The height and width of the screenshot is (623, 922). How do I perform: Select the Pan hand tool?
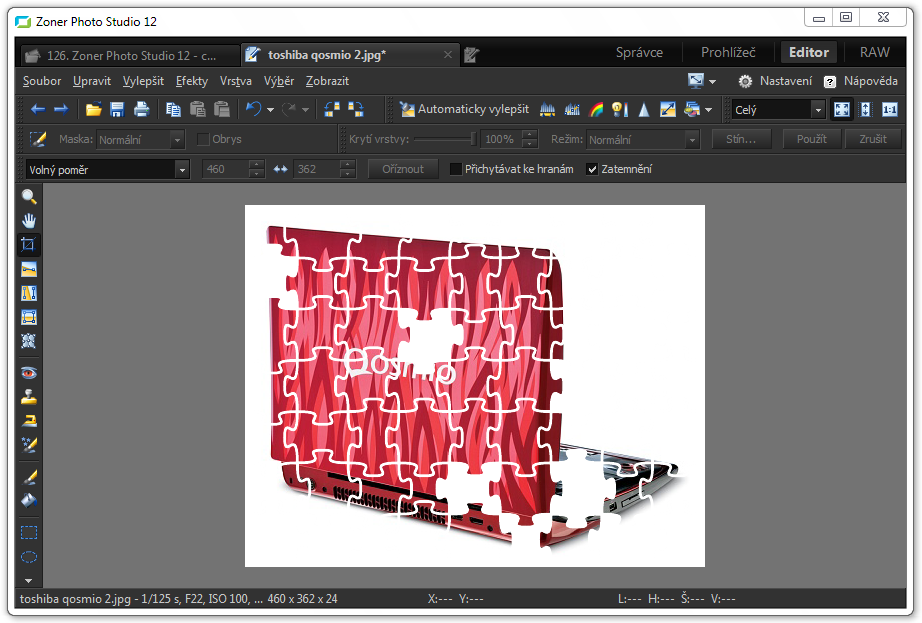[x=28, y=220]
